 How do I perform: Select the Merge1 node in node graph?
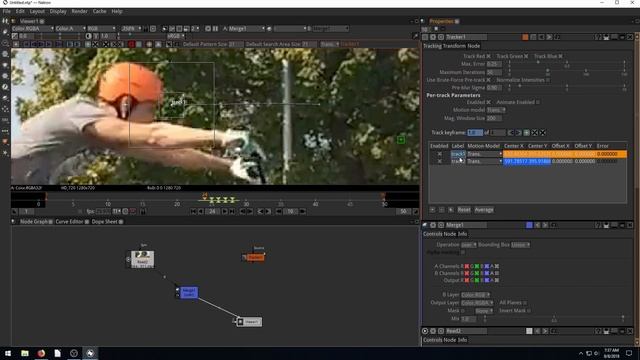[x=189, y=292]
